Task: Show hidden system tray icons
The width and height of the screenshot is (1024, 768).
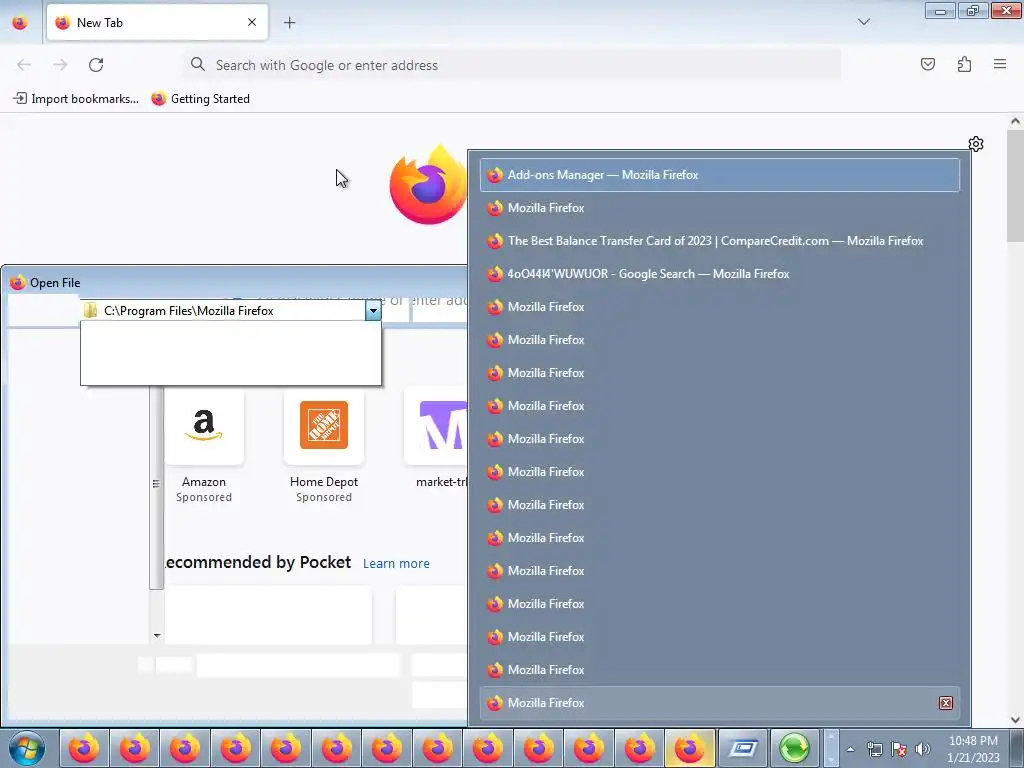Action: pos(850,749)
